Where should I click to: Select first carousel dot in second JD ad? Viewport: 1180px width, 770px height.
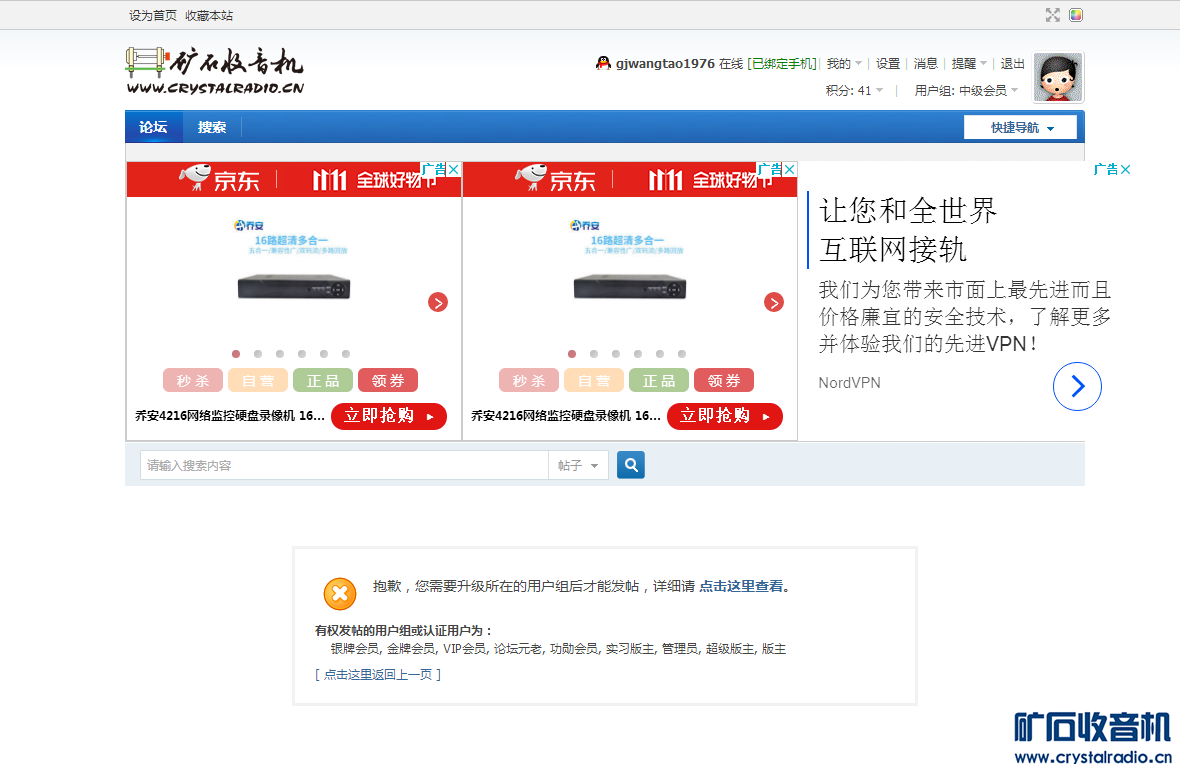click(572, 354)
